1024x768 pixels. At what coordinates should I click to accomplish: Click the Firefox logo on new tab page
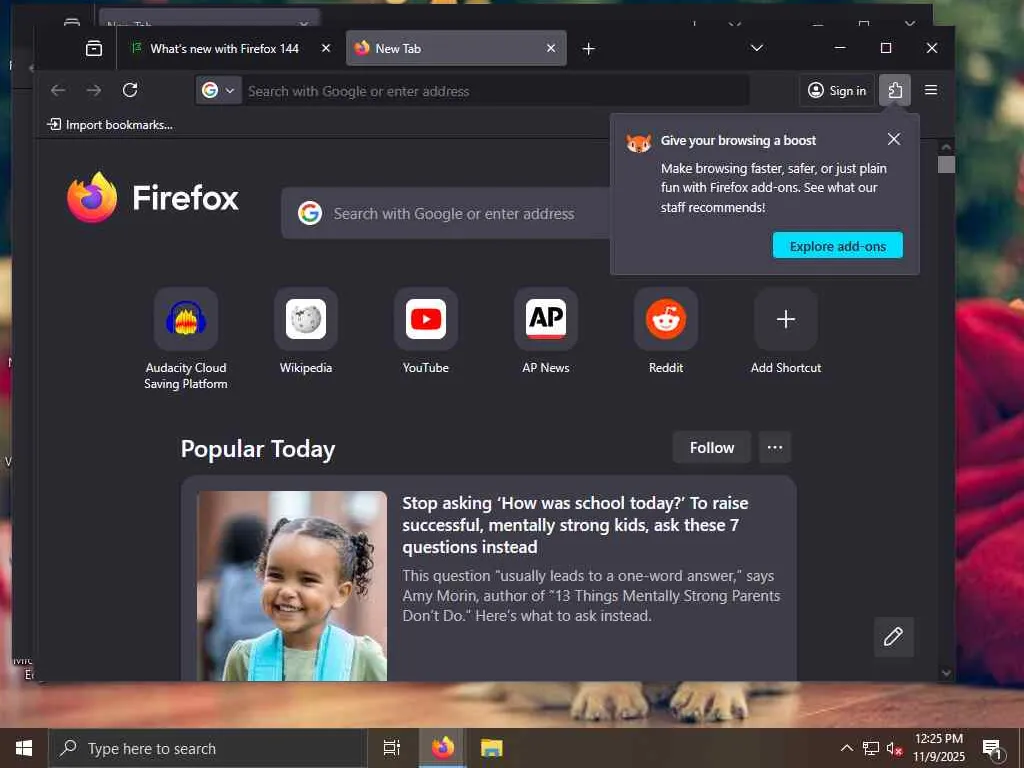(153, 197)
